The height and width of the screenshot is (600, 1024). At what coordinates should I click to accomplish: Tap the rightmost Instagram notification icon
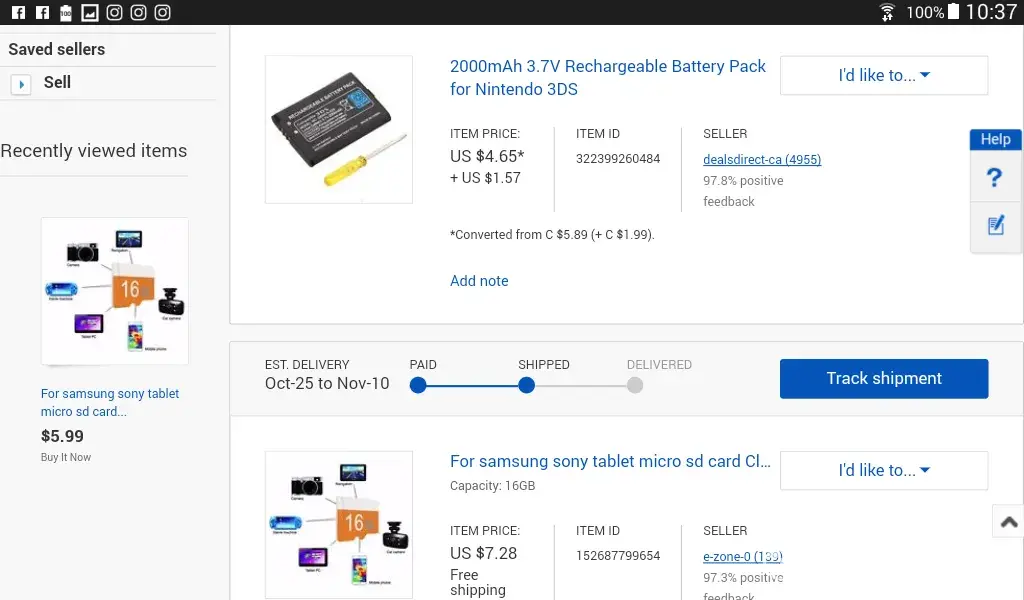coord(162,12)
